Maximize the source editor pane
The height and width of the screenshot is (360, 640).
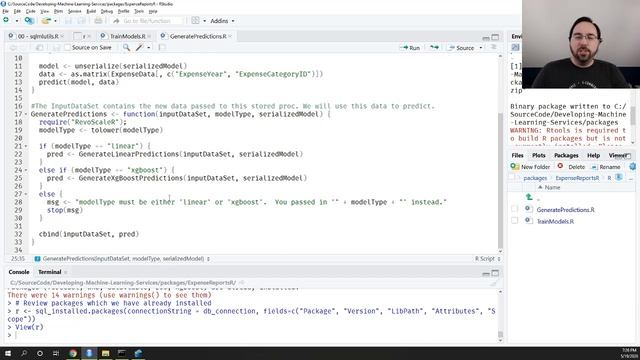[x=495, y=37]
